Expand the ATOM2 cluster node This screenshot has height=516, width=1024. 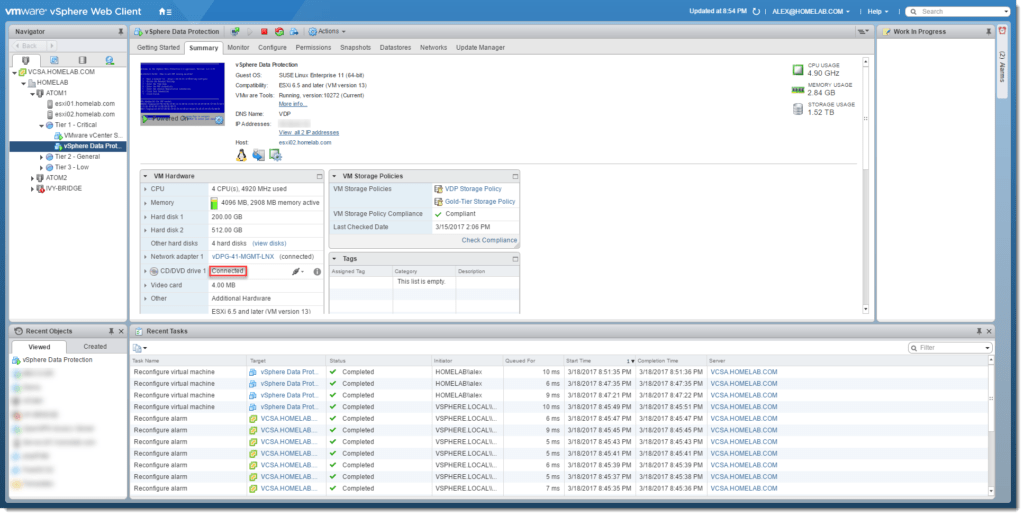click(x=32, y=178)
